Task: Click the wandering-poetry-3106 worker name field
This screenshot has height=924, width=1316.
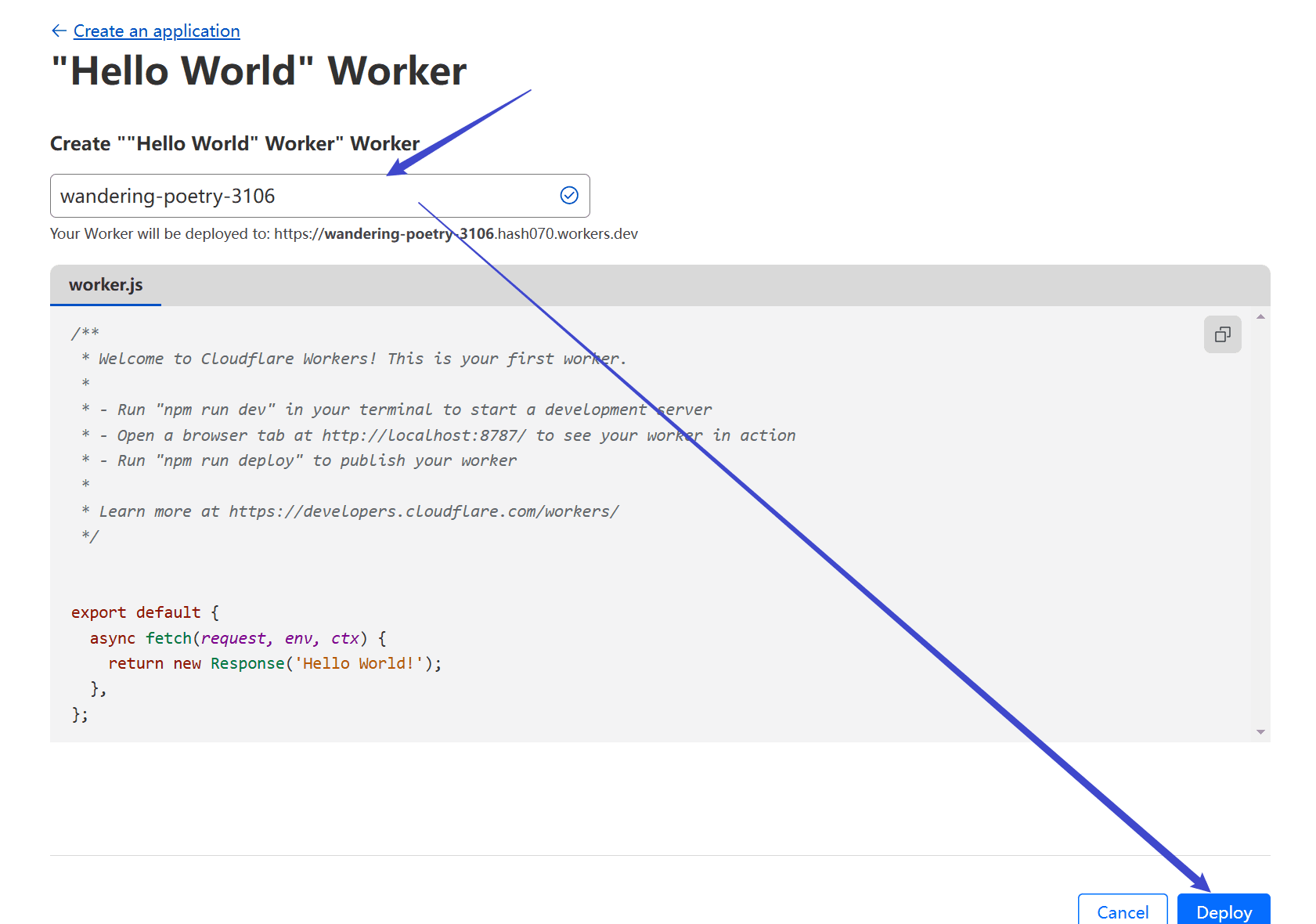Action: 319,196
